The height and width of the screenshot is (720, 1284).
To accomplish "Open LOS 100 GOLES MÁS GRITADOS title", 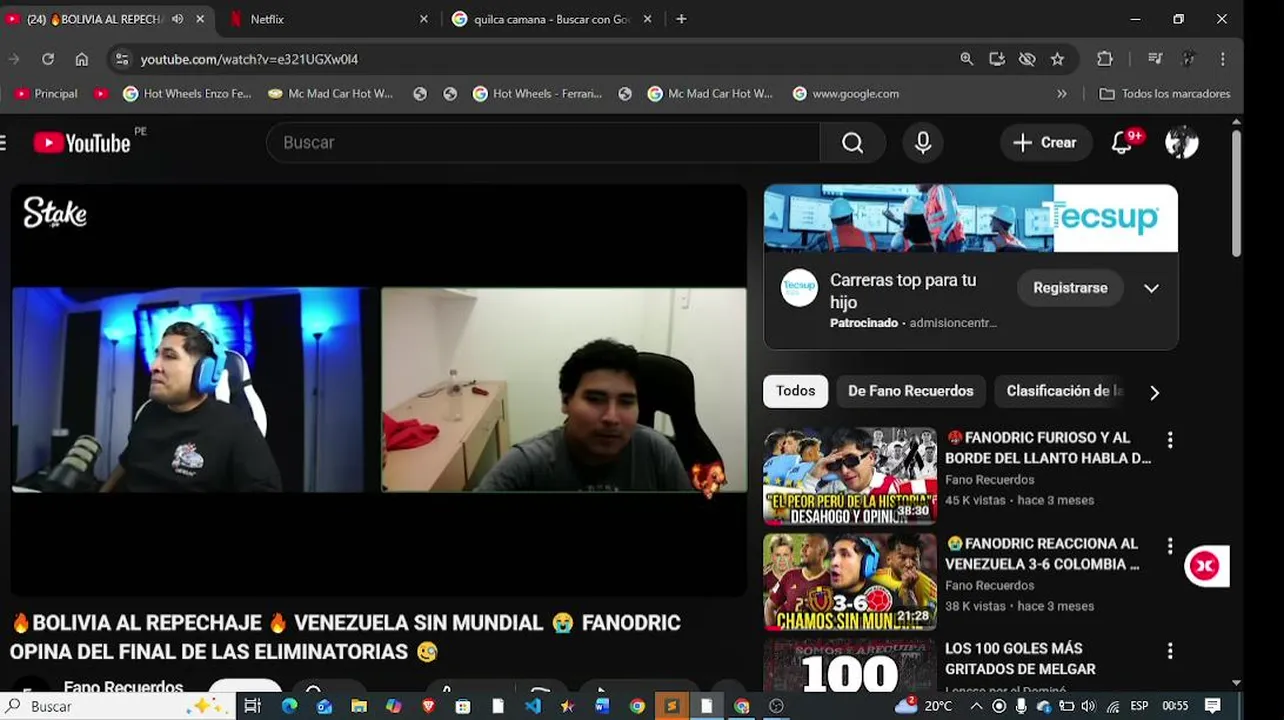I will click(x=1020, y=658).
